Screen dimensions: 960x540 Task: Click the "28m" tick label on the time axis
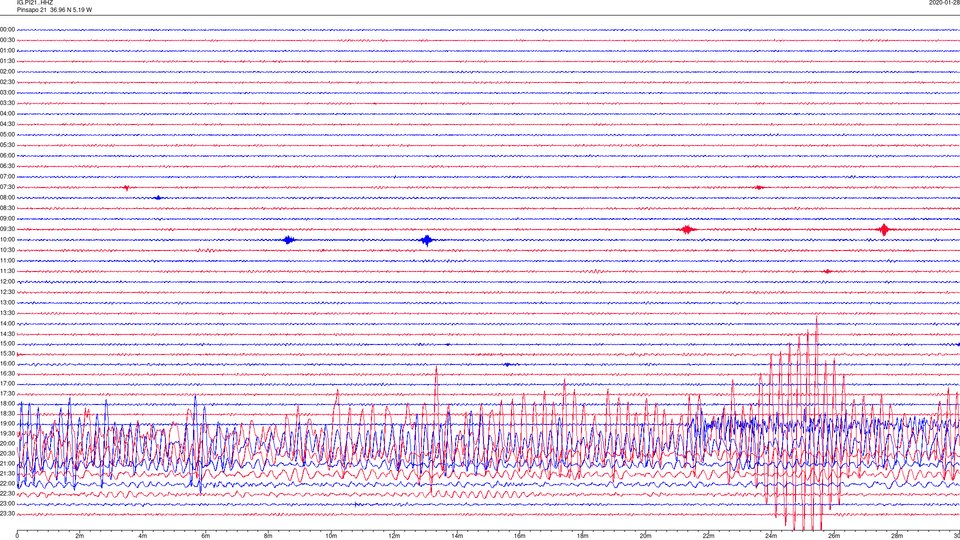coord(896,536)
